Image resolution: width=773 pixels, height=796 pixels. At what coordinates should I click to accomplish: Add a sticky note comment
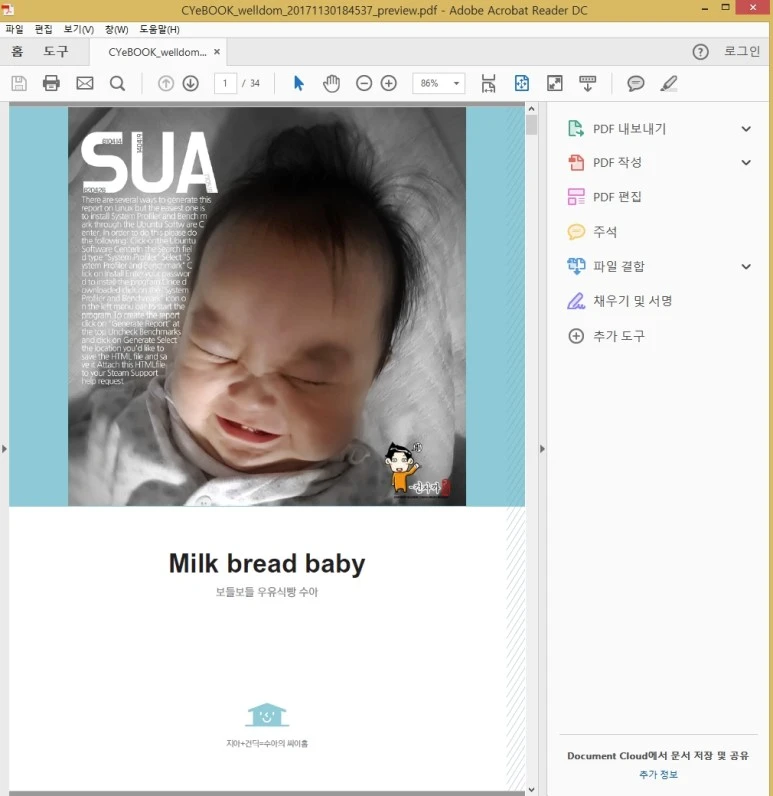pyautogui.click(x=635, y=83)
